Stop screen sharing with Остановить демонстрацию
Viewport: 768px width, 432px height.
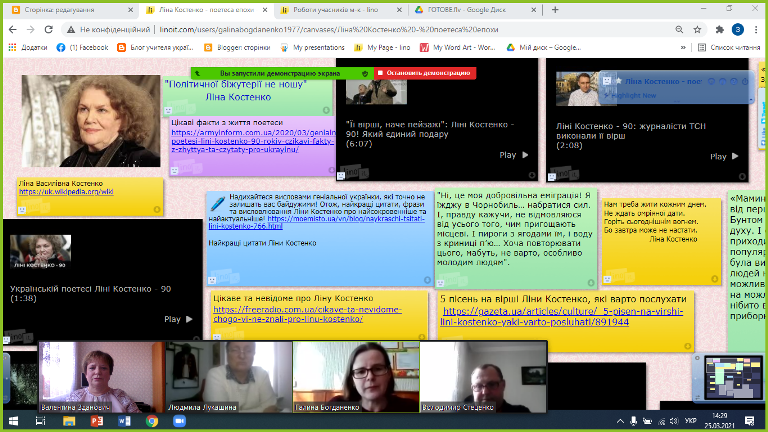pos(424,73)
